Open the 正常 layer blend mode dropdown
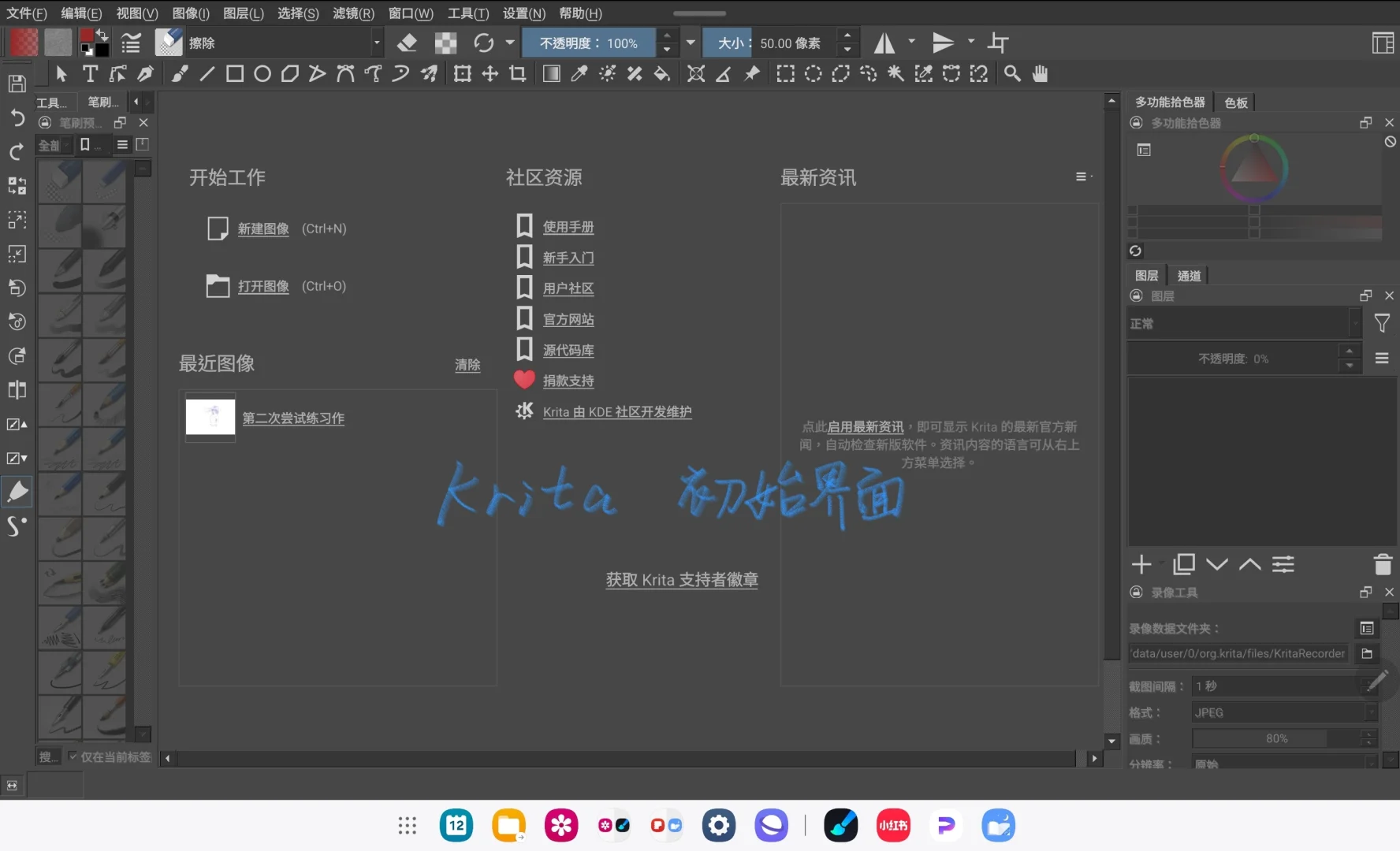The height and width of the screenshot is (851, 1400). [1245, 323]
